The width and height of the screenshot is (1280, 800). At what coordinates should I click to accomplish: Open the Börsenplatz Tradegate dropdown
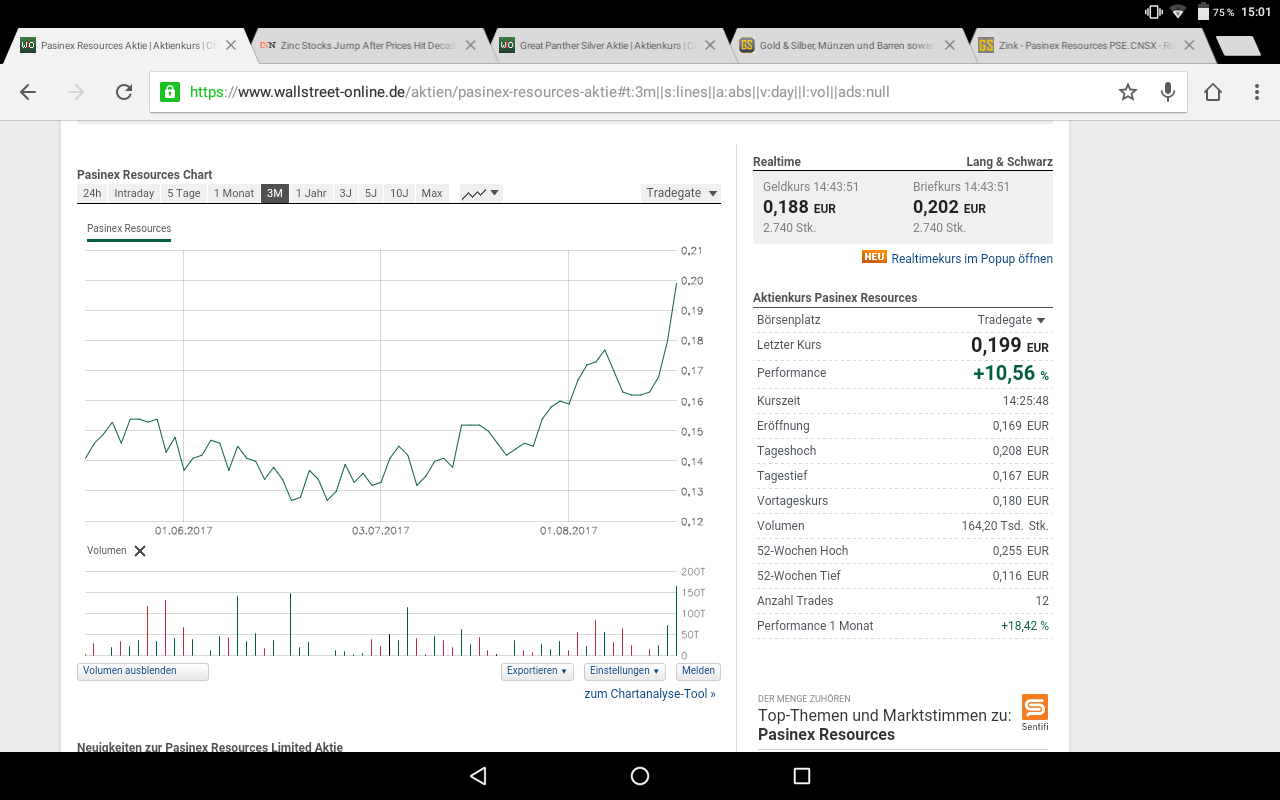pos(1012,320)
